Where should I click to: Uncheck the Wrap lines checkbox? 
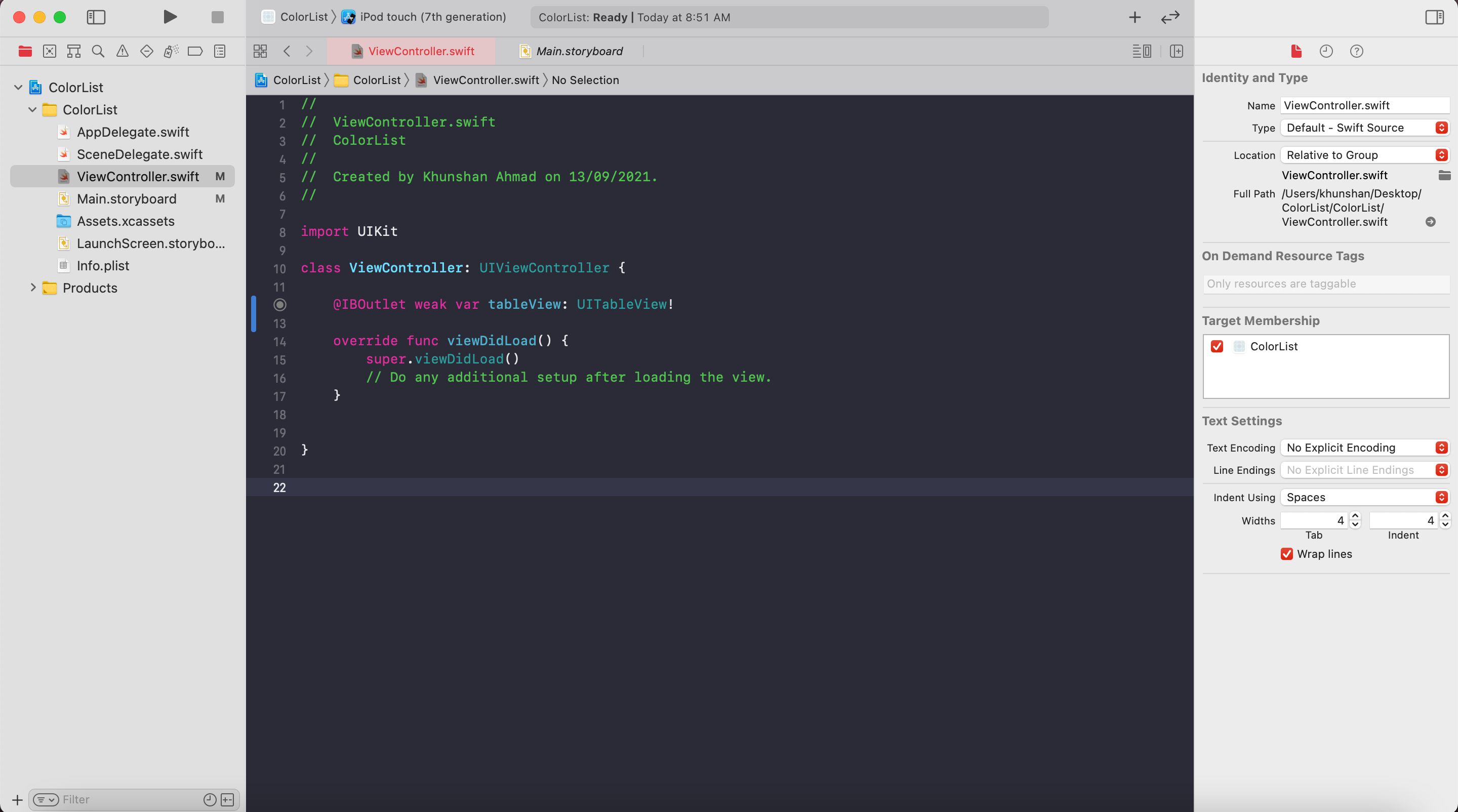[x=1286, y=554]
